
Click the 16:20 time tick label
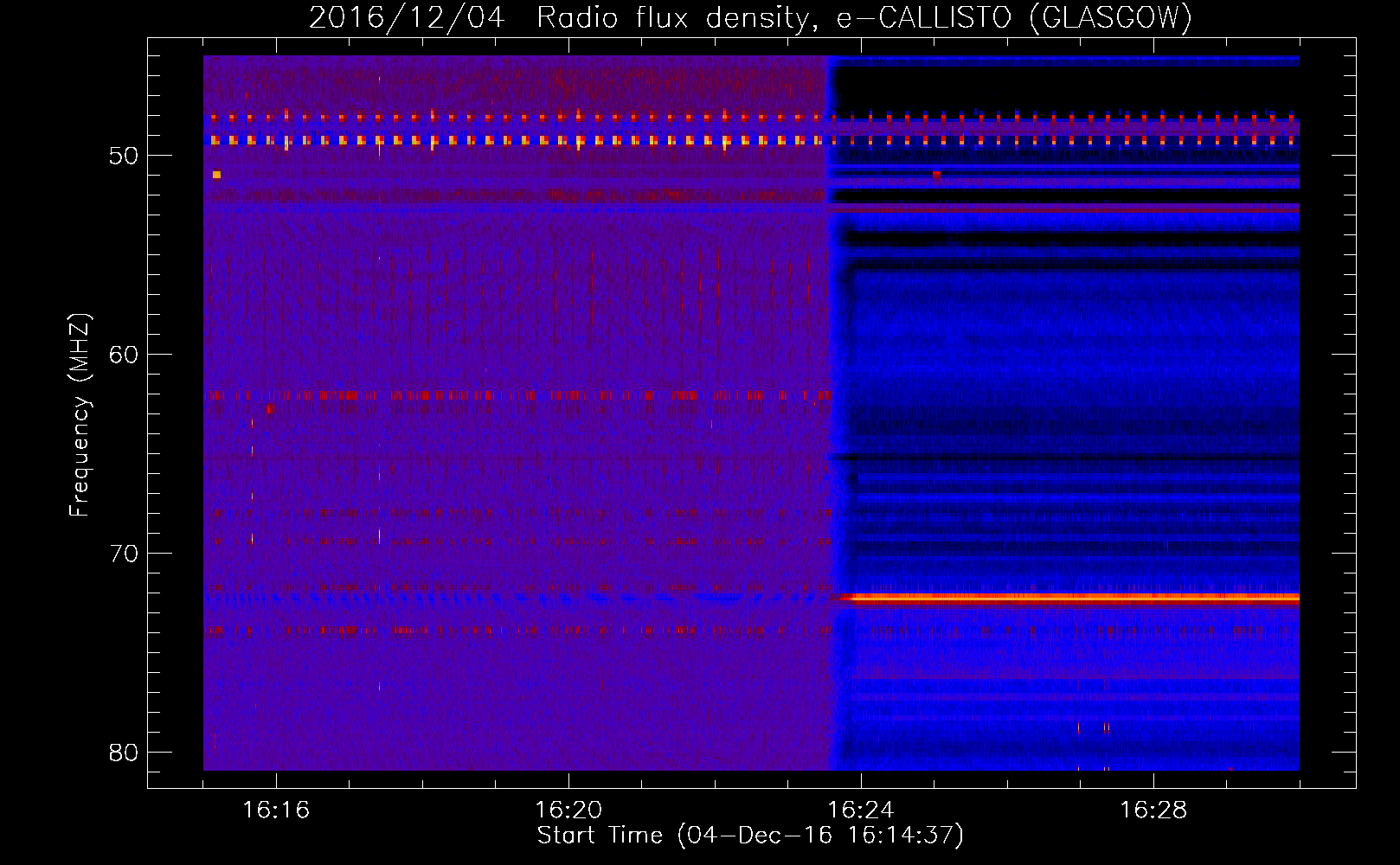[x=568, y=810]
